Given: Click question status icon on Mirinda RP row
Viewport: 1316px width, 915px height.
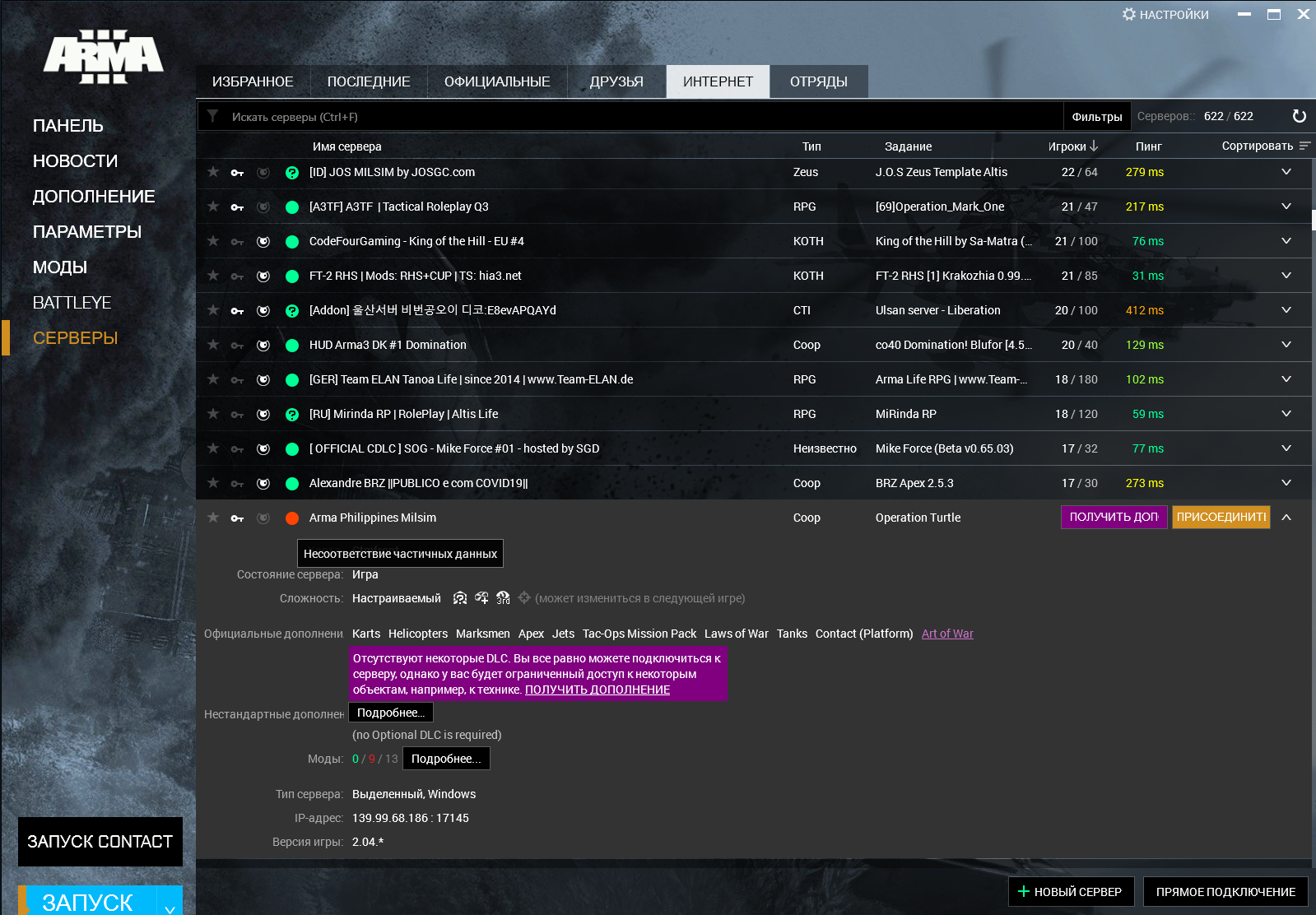Looking at the screenshot, I should (292, 415).
